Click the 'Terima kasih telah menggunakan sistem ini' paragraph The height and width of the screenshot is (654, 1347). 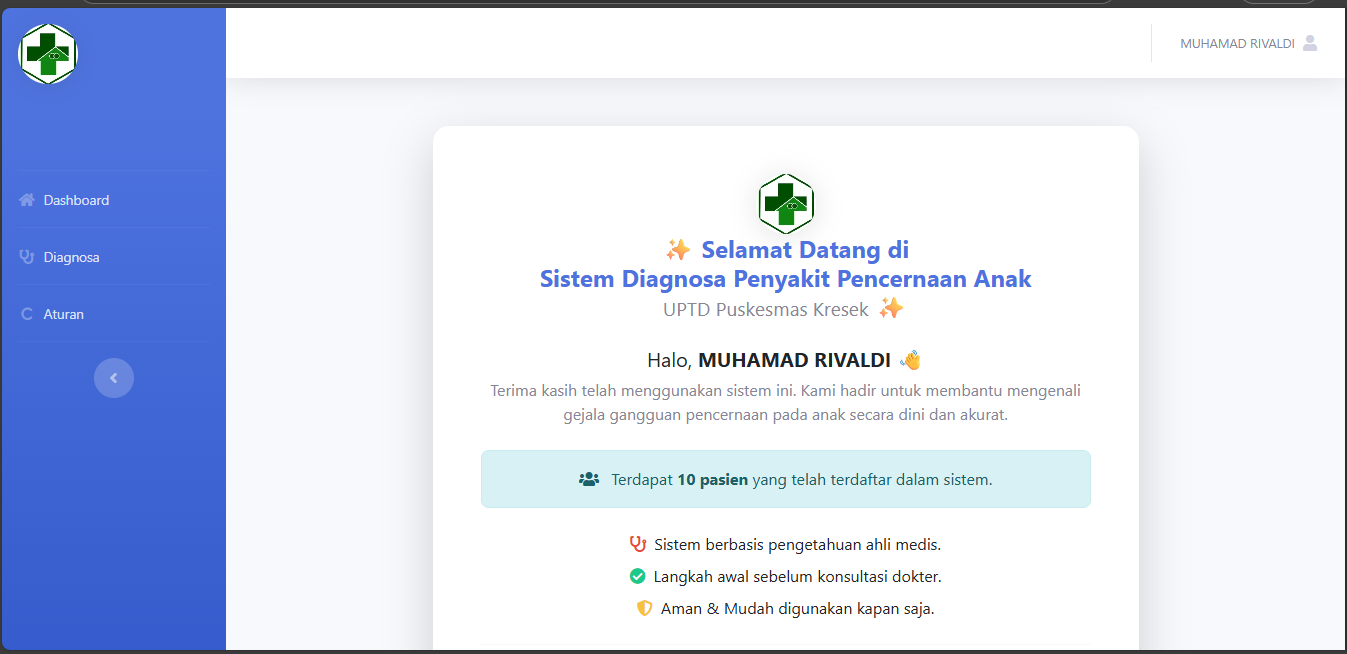point(786,402)
